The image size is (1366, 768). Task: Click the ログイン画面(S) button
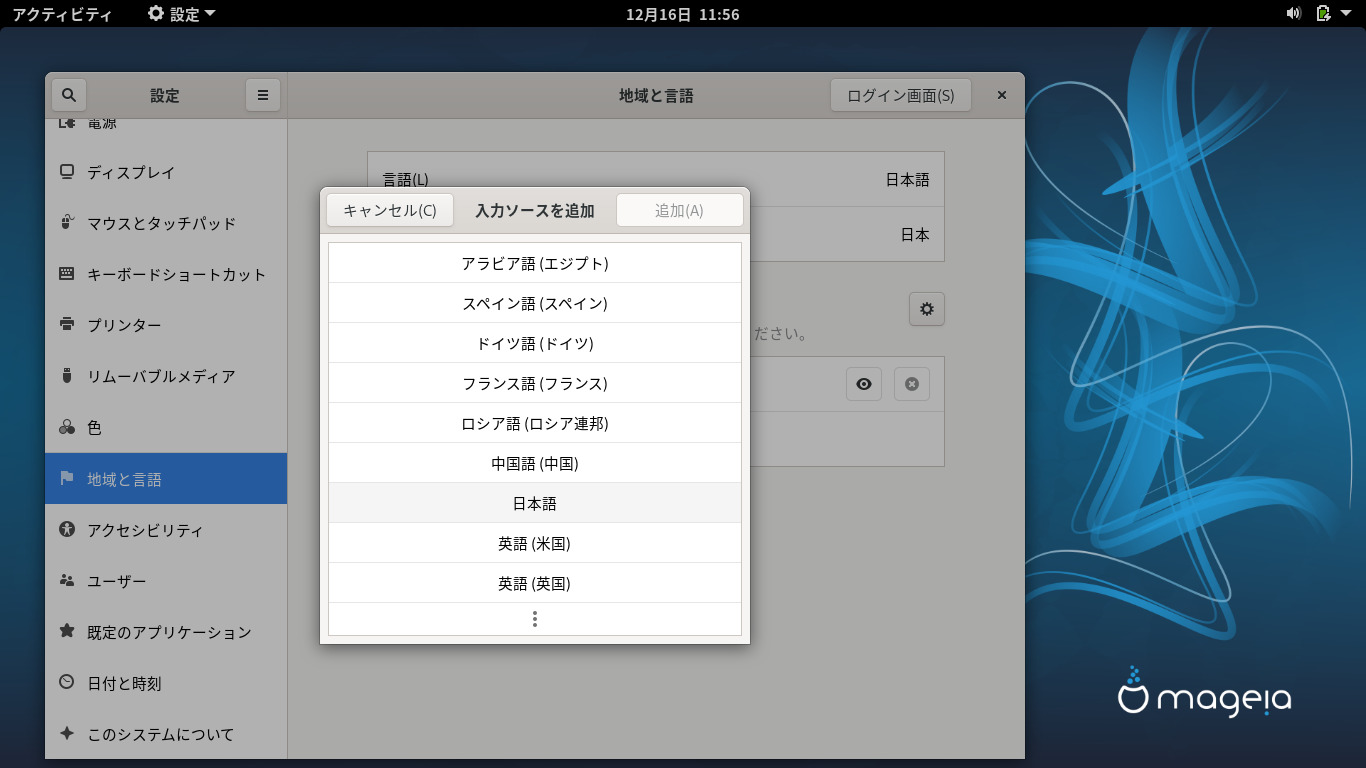900,96
